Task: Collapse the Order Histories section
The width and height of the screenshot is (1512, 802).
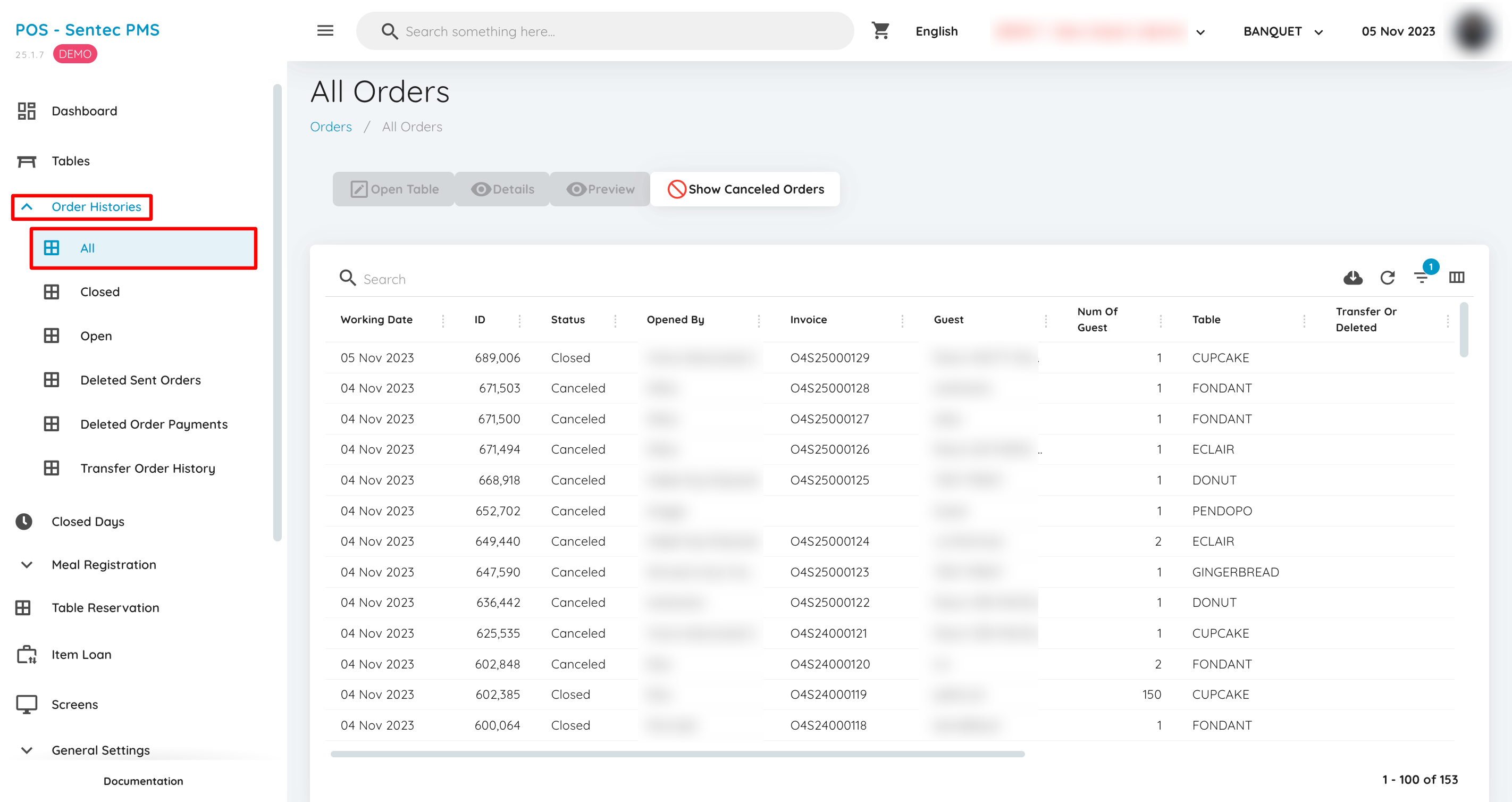Action: [x=82, y=207]
